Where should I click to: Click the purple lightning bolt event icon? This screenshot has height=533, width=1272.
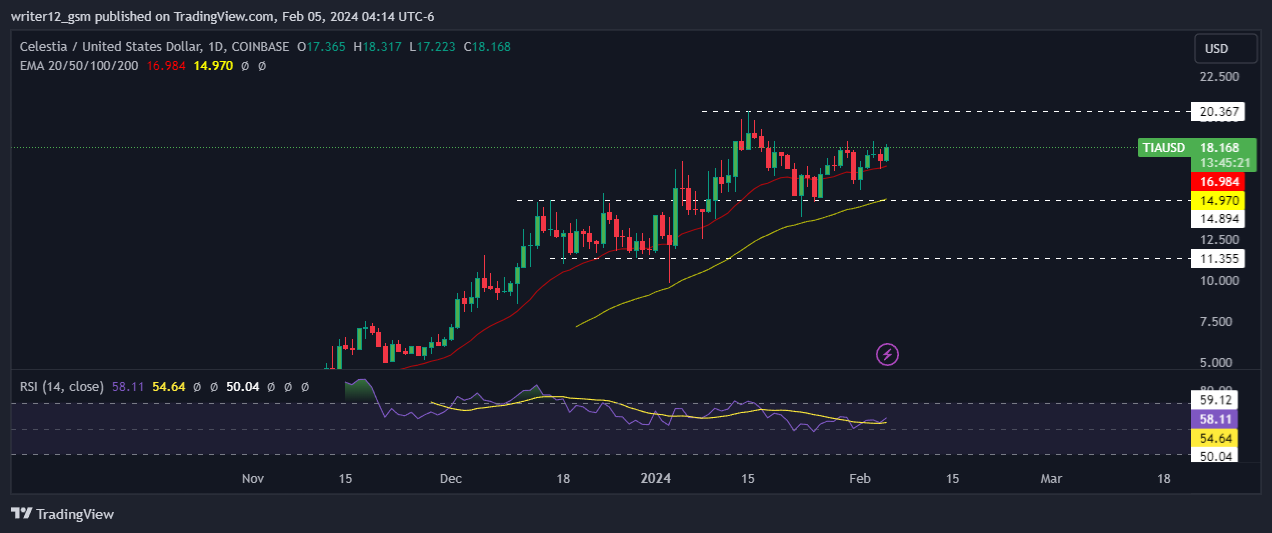click(x=887, y=353)
